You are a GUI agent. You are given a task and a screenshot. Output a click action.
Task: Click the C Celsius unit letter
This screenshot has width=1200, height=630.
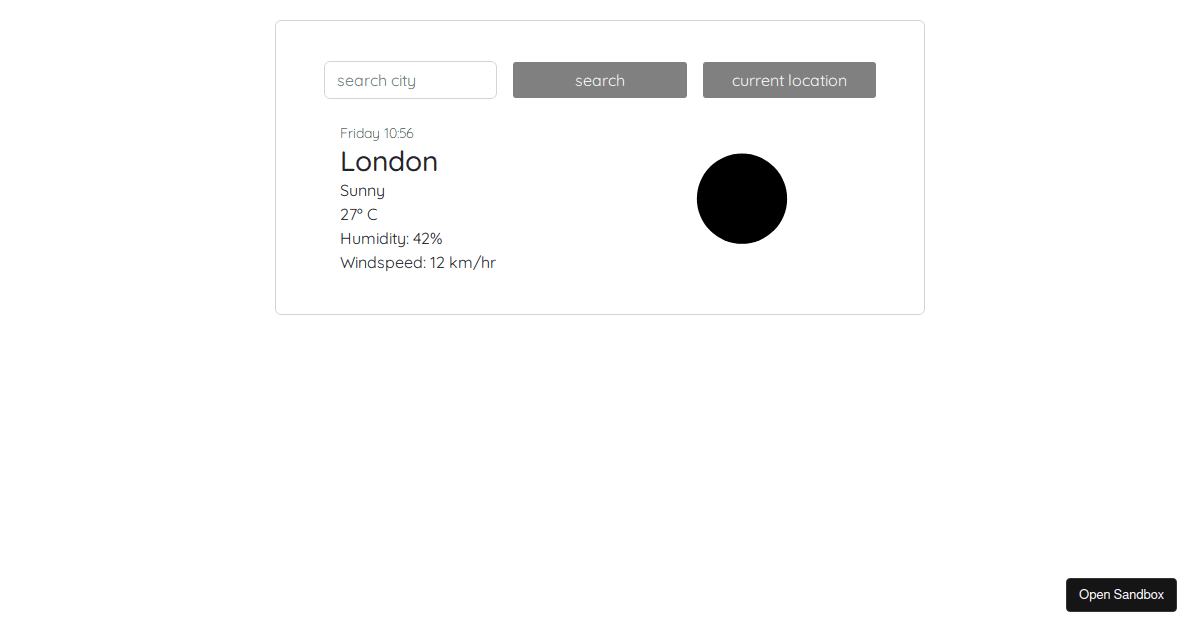tap(372, 215)
